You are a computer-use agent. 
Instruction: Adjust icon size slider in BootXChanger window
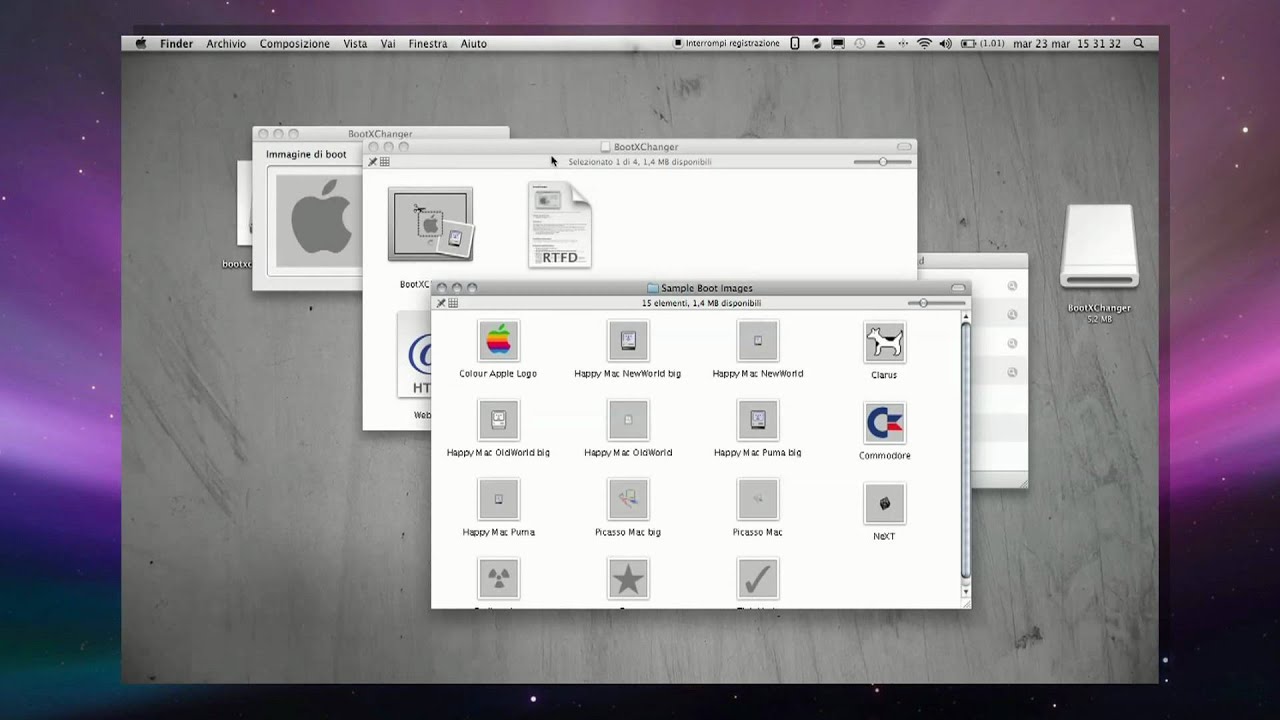click(x=883, y=162)
